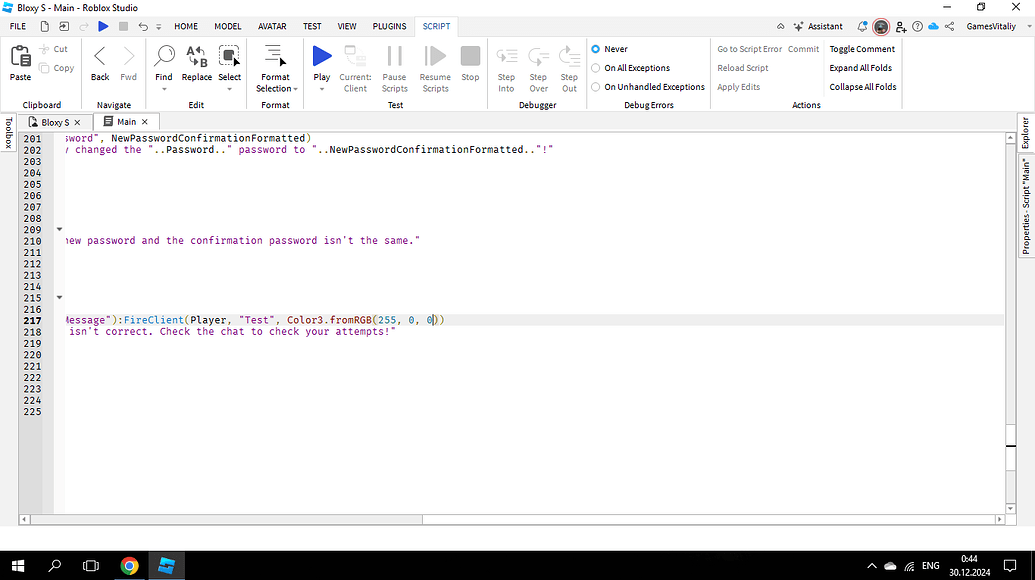Switch to the TEST ribbon tab
This screenshot has width=1035, height=580.
(312, 26)
